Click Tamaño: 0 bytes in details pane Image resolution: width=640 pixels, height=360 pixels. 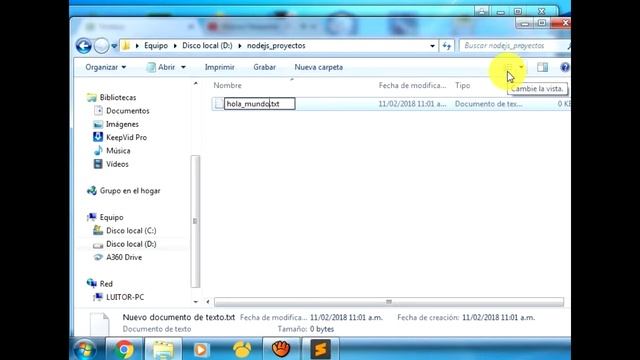pos(306,329)
